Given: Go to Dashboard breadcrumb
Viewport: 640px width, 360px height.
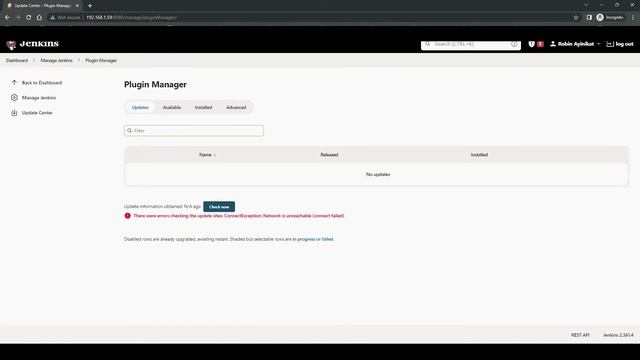Looking at the screenshot, I should click(x=17, y=60).
